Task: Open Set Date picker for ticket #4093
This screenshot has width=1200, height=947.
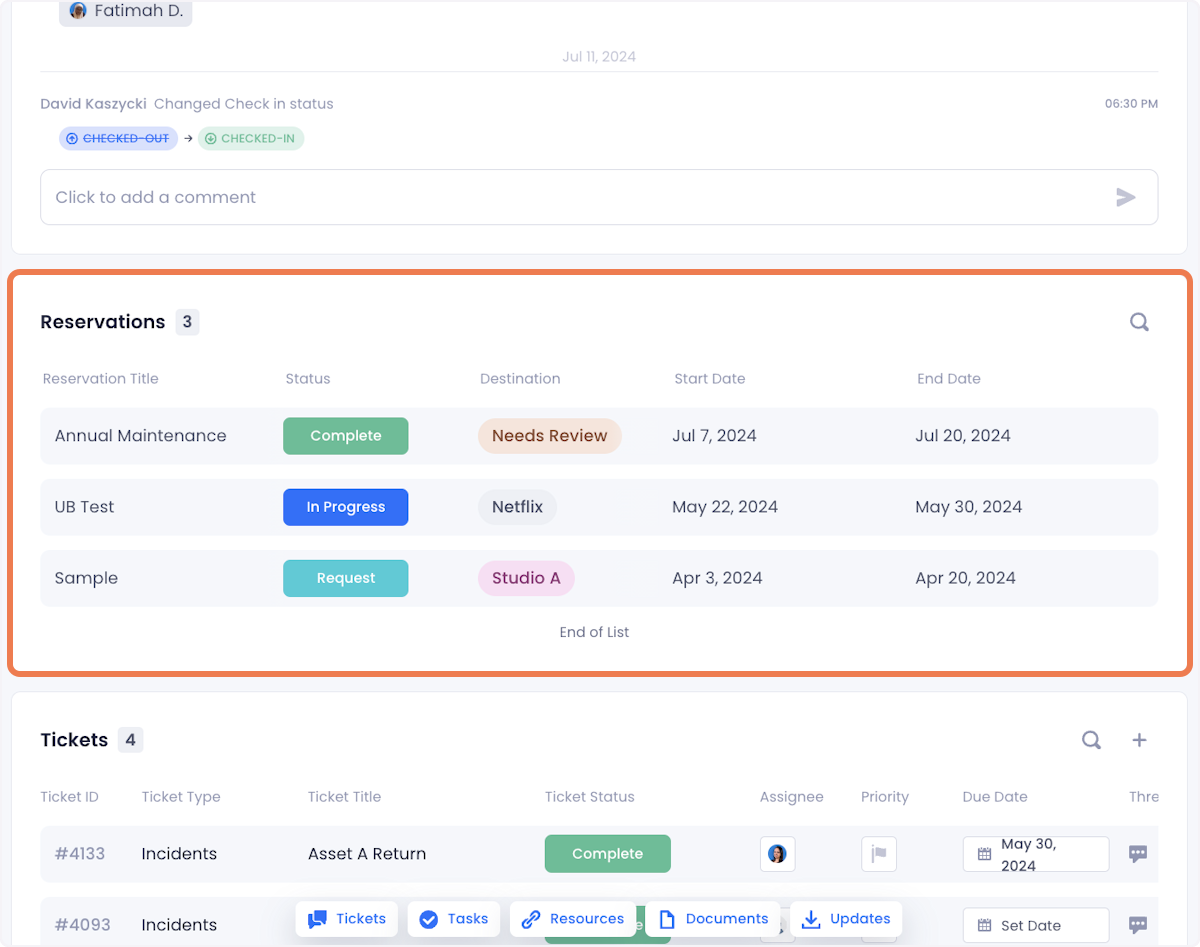Action: 1036,925
